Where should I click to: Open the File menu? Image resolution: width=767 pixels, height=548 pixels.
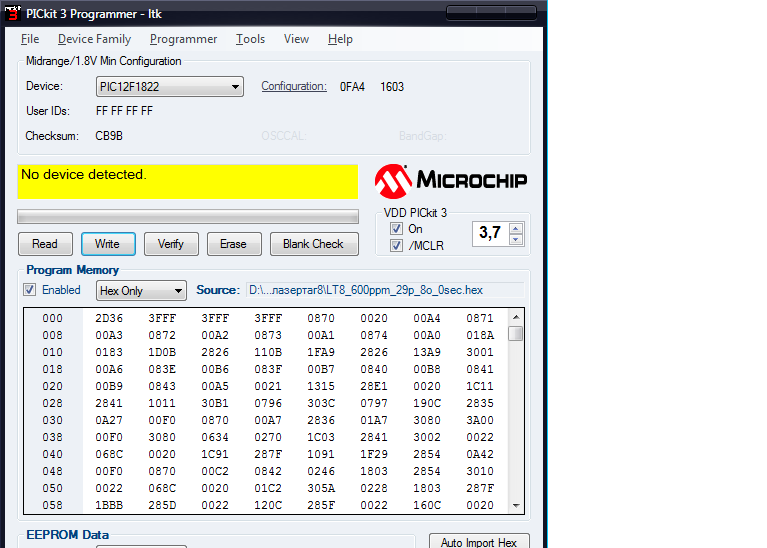pyautogui.click(x=30, y=39)
